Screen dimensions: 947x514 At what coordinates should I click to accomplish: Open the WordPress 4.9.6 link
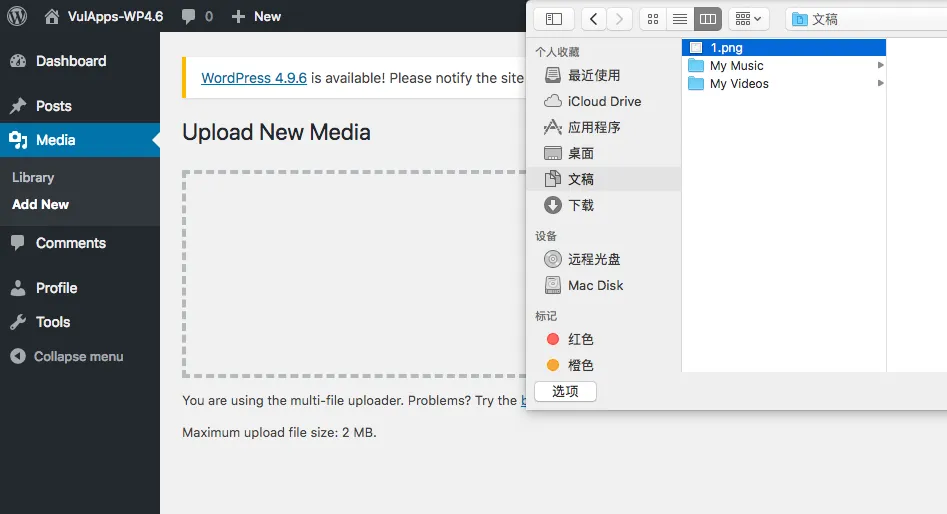pos(254,78)
